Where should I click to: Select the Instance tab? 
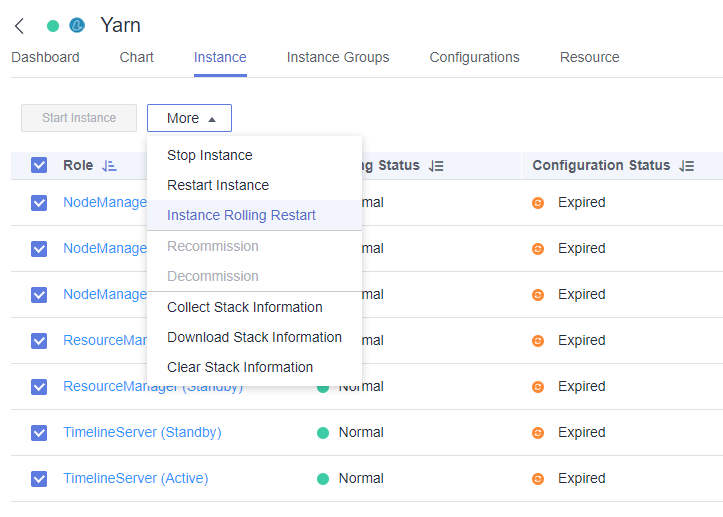[x=220, y=57]
